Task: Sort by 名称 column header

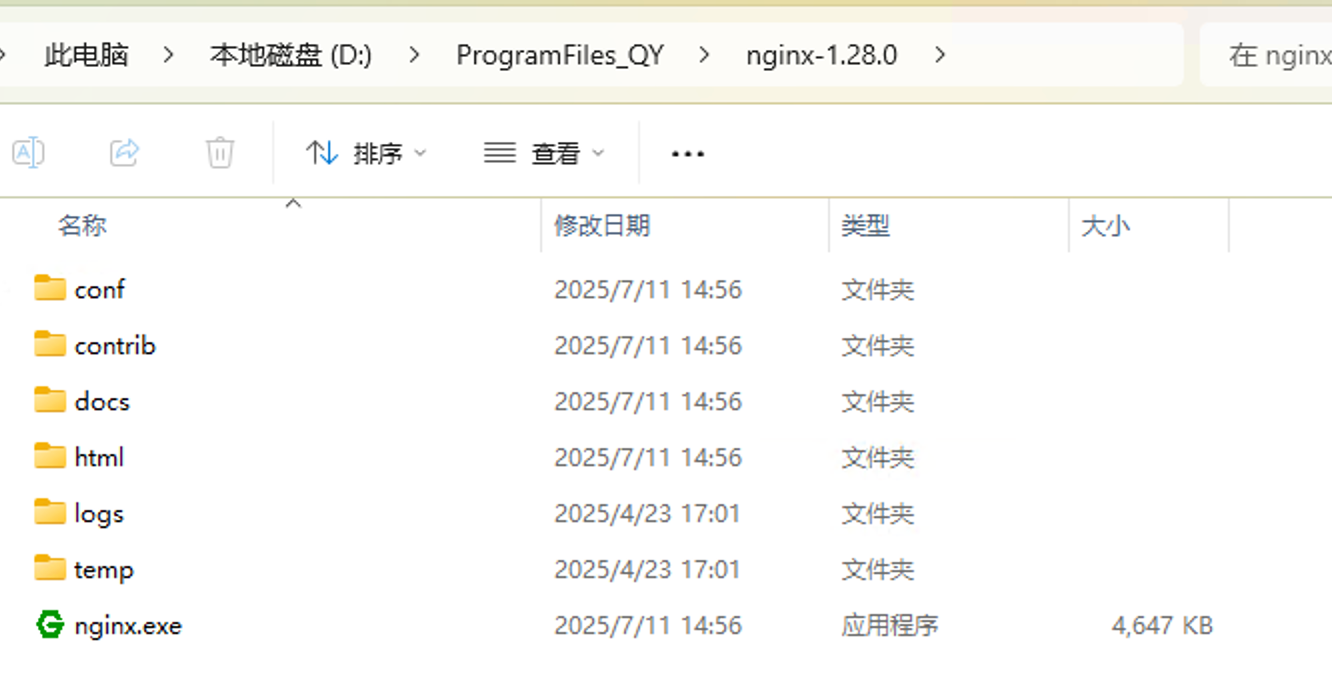Action: [x=82, y=226]
